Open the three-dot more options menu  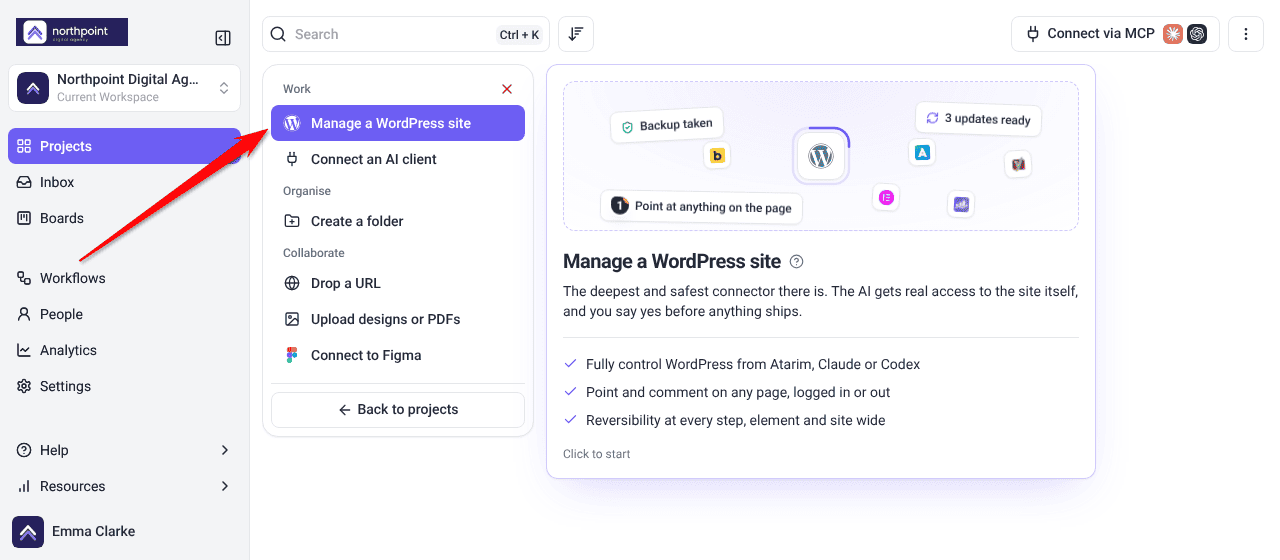click(x=1246, y=34)
